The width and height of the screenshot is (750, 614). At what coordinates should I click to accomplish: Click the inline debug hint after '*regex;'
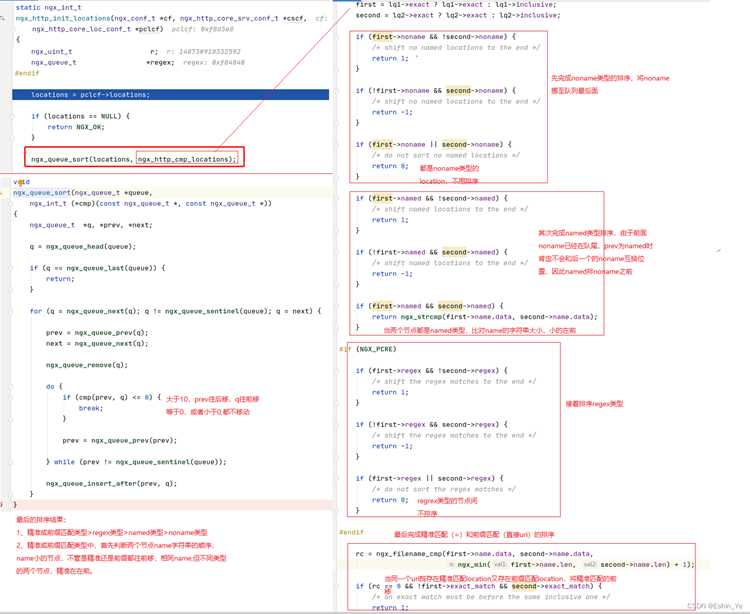(x=214, y=63)
